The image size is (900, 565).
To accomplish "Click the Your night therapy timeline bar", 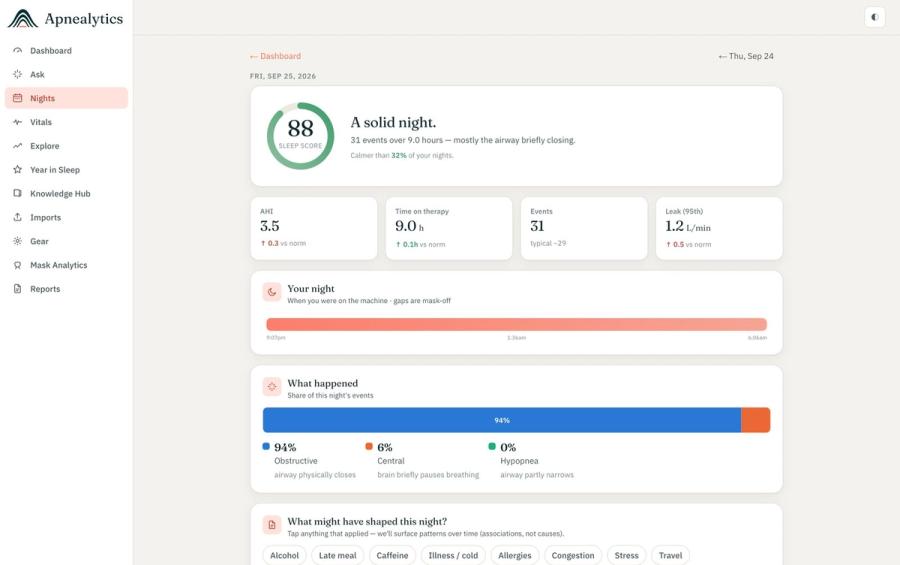I will pyautogui.click(x=516, y=324).
